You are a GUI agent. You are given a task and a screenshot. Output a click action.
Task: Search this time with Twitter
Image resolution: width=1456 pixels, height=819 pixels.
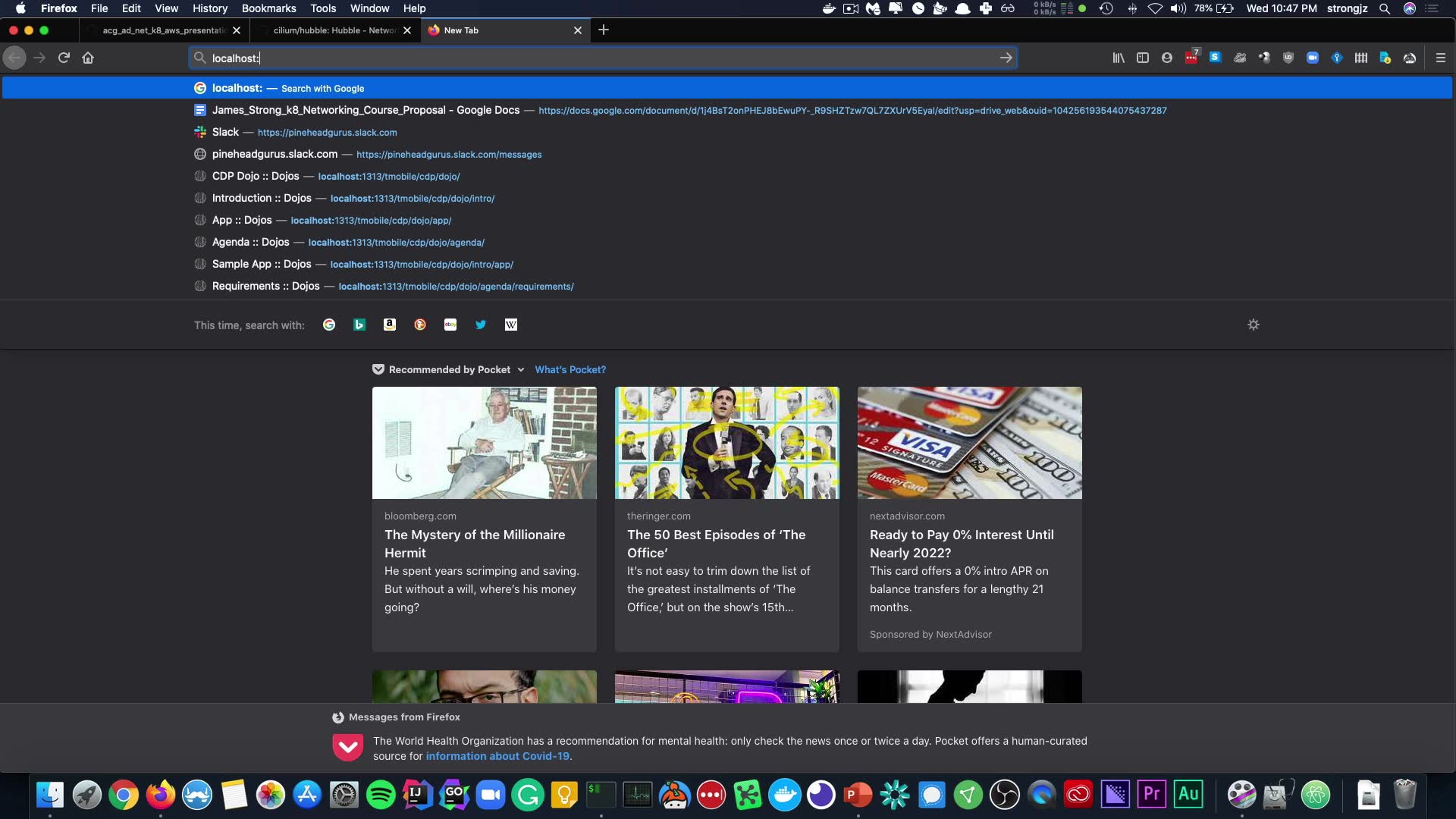click(x=481, y=325)
